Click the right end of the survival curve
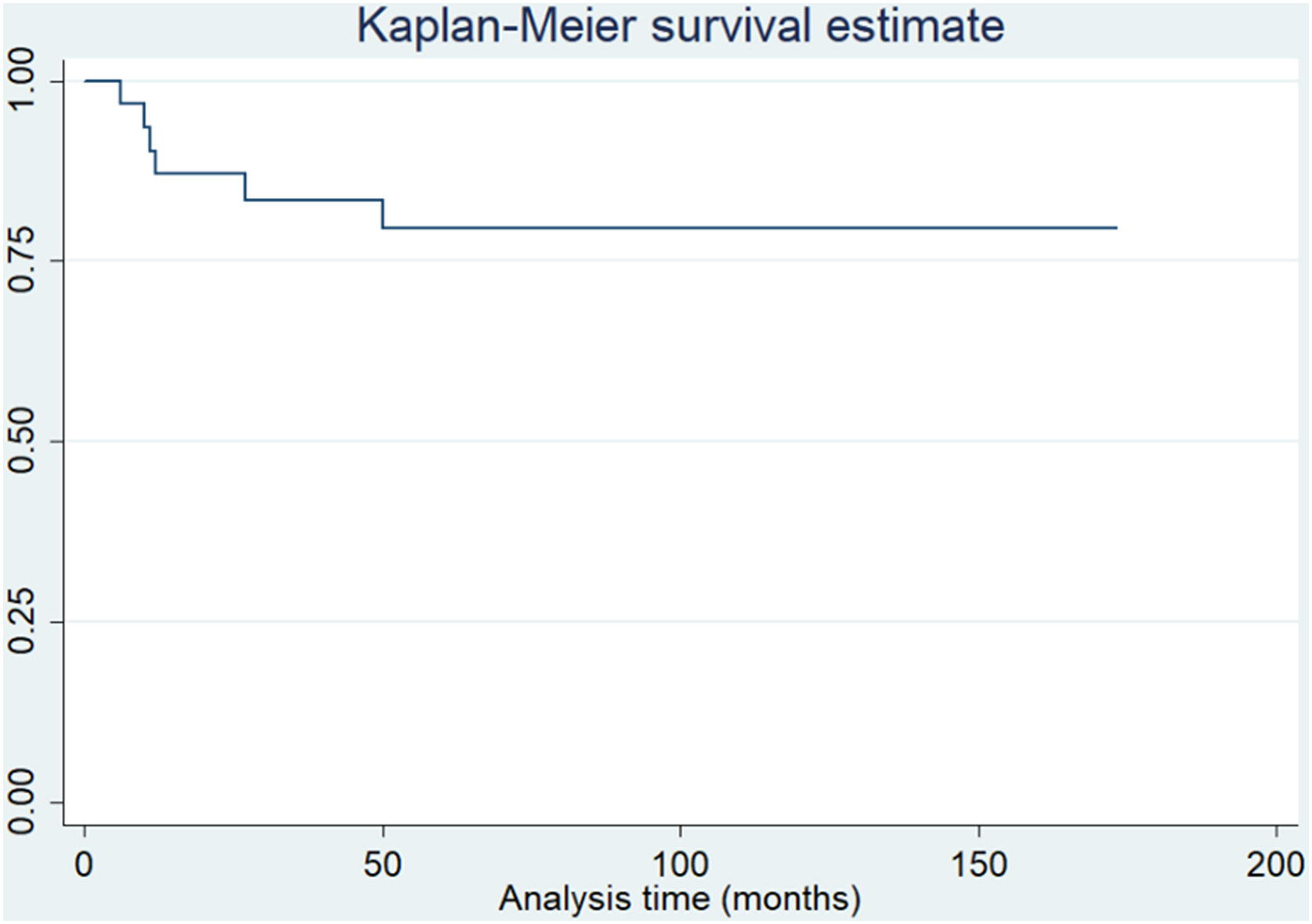 coord(1115,228)
